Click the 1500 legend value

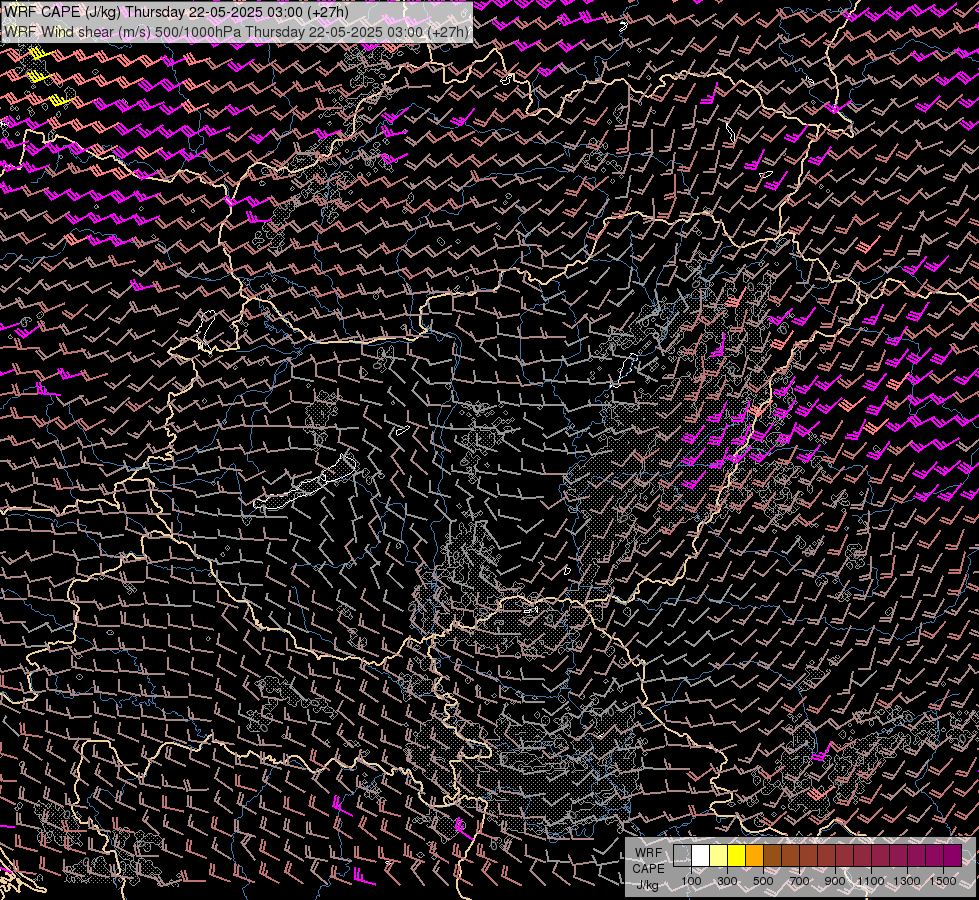click(x=943, y=881)
